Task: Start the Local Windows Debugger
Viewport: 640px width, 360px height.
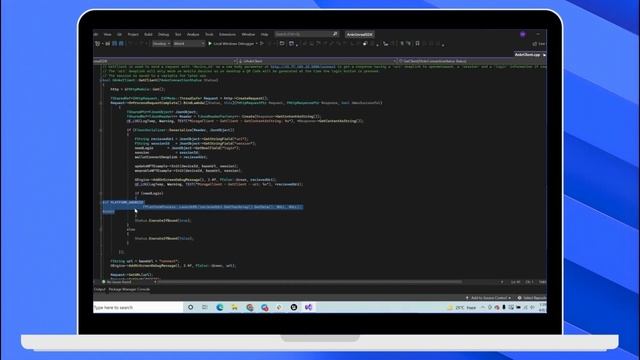Action: tap(231, 44)
